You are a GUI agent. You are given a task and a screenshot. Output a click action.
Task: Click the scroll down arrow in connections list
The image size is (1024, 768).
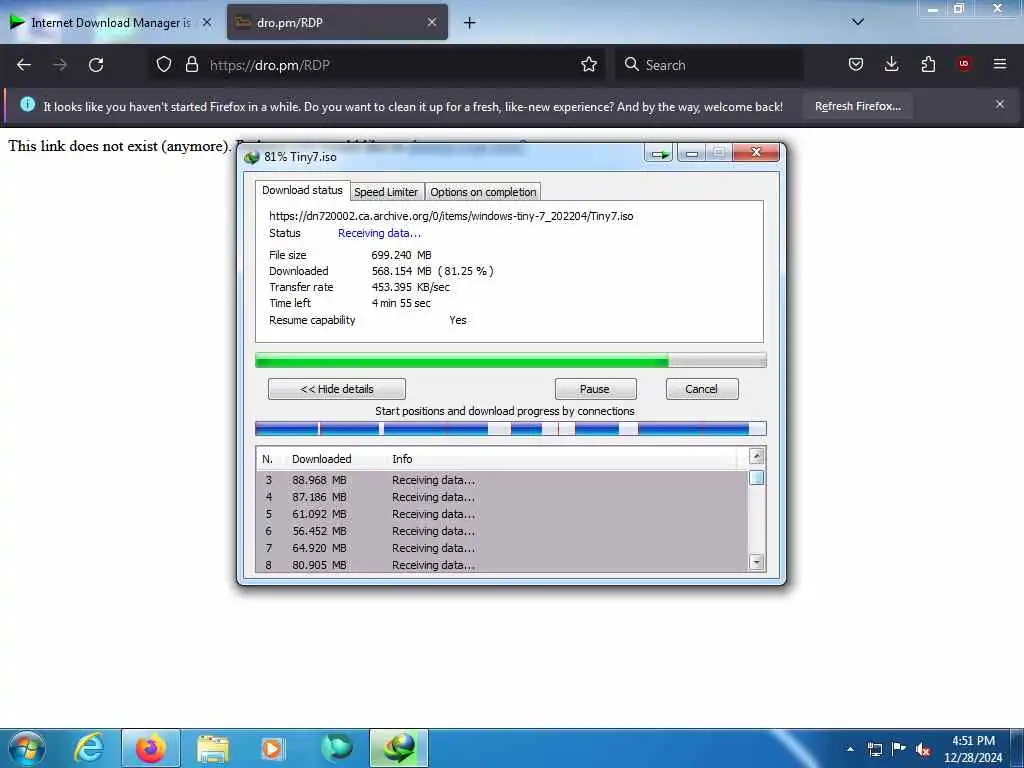coord(756,562)
